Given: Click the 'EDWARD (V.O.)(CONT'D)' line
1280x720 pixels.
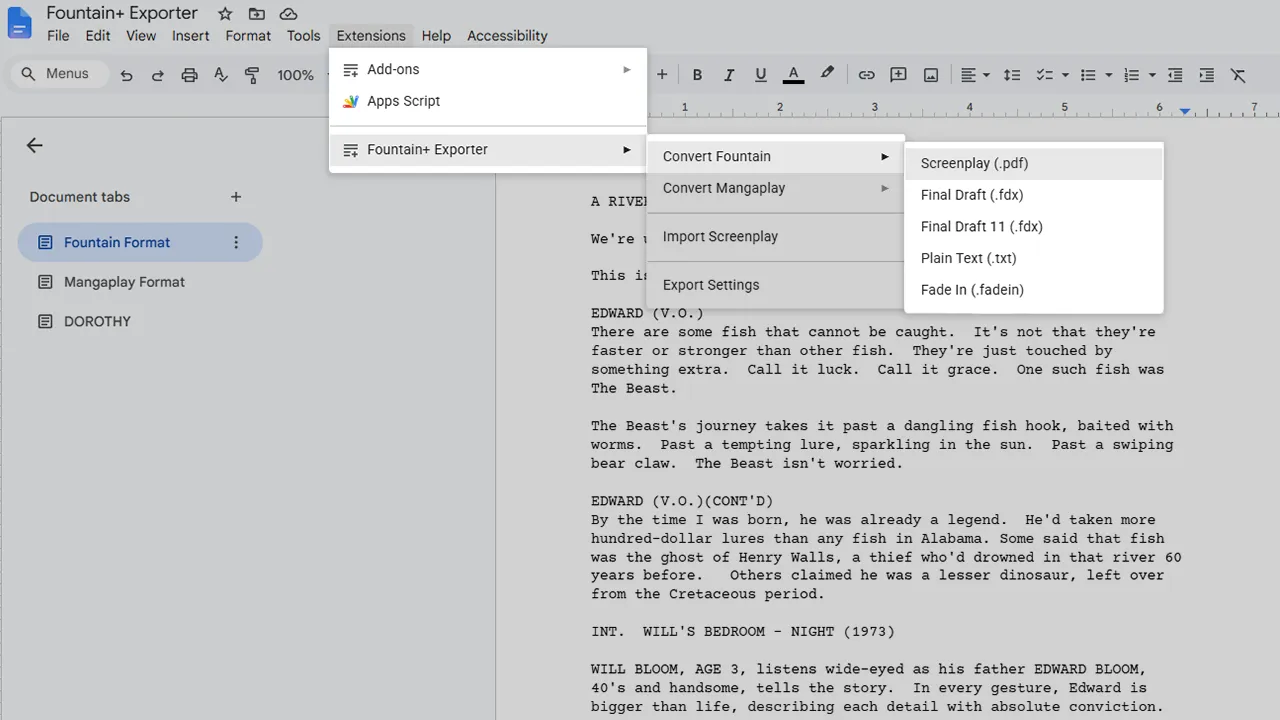Looking at the screenshot, I should (x=682, y=501).
